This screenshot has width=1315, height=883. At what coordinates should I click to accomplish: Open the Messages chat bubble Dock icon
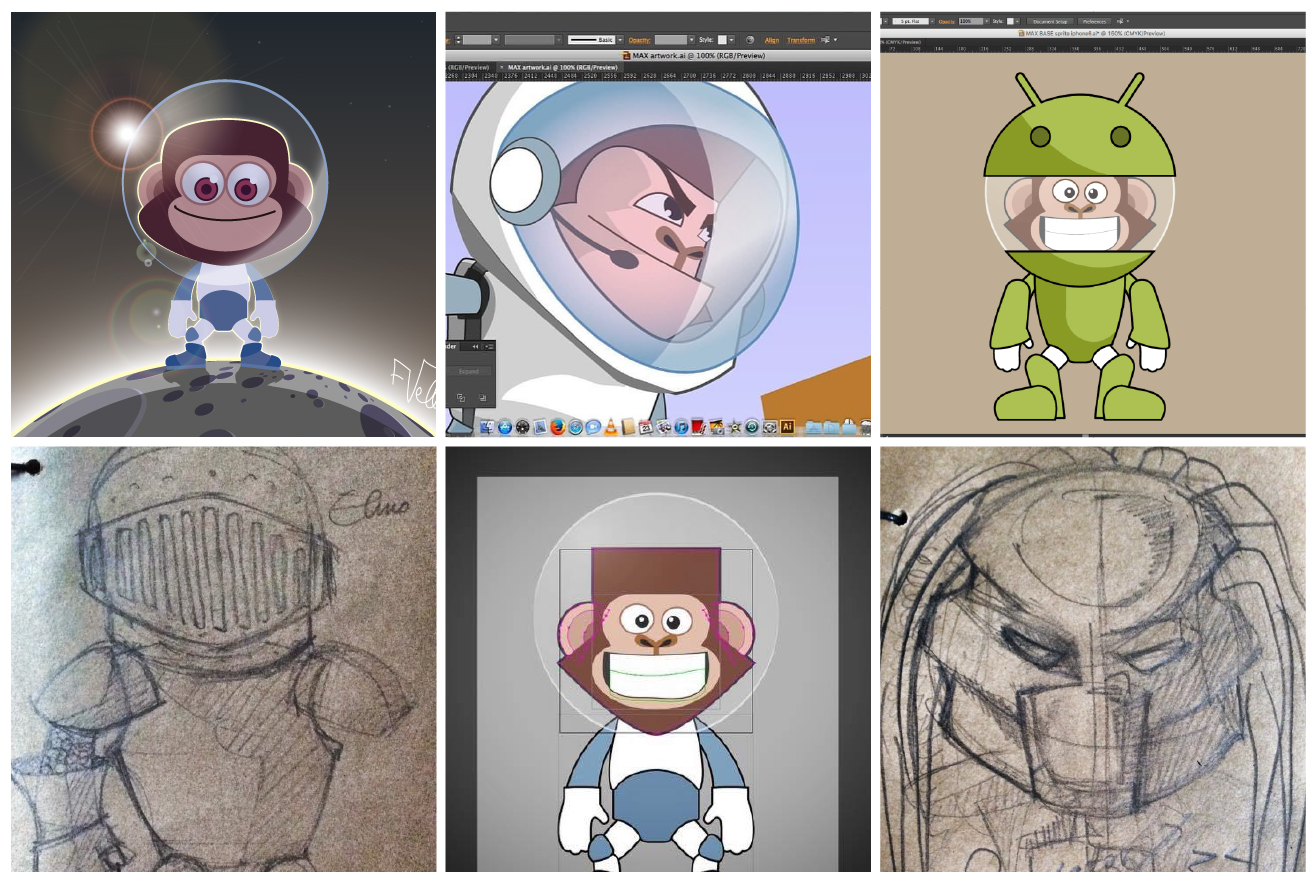[x=593, y=427]
